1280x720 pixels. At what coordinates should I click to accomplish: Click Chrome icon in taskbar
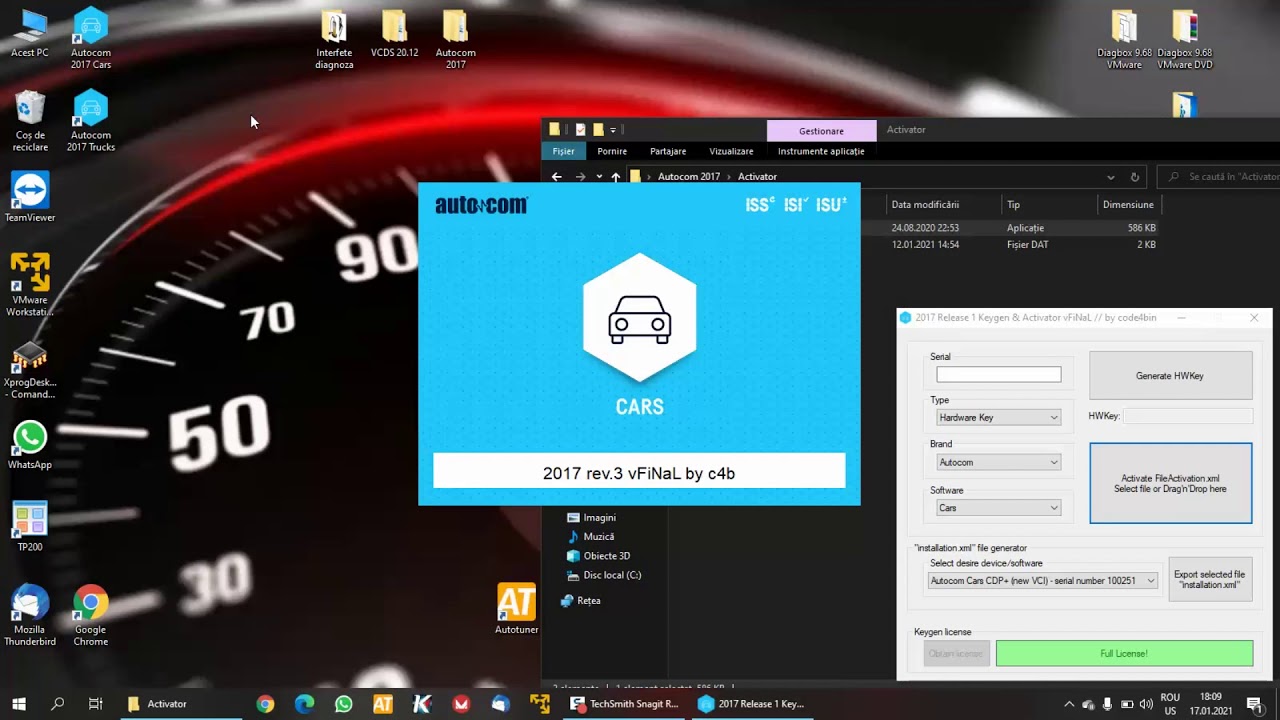tap(265, 704)
